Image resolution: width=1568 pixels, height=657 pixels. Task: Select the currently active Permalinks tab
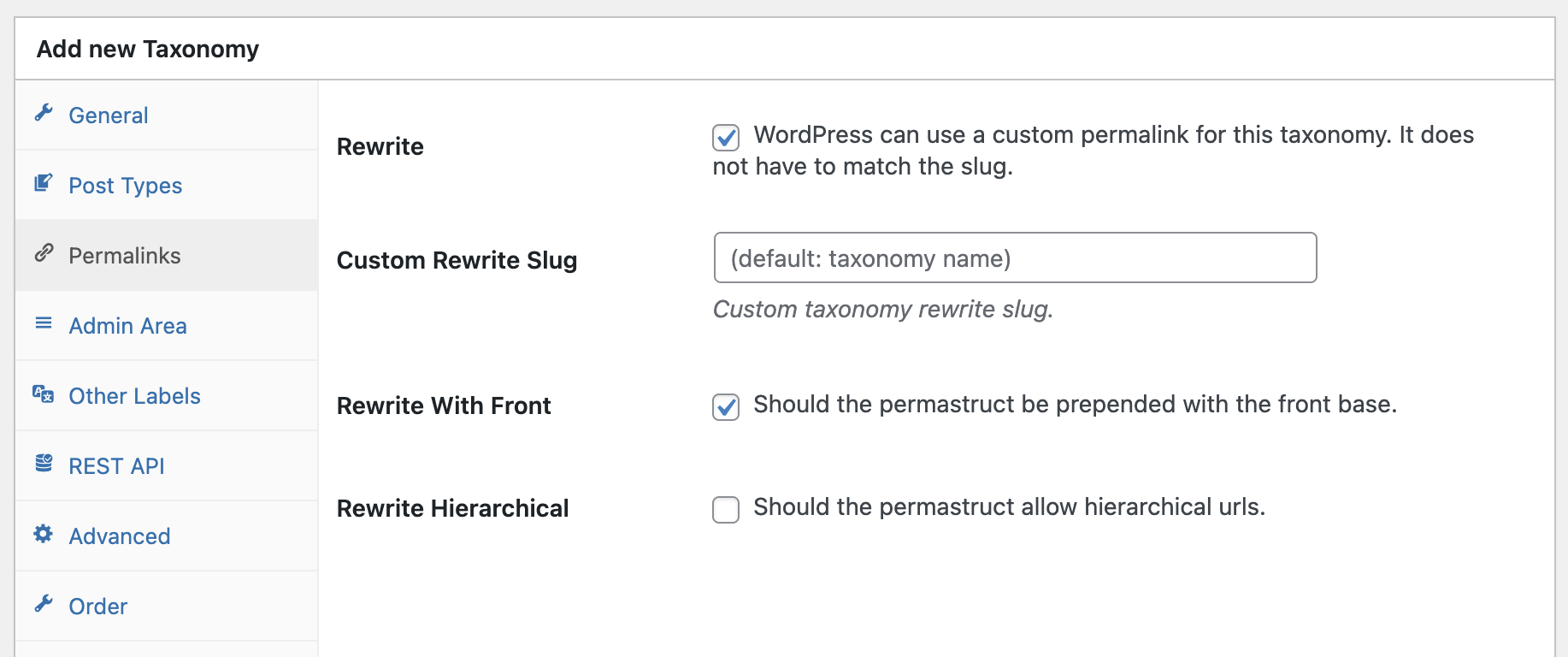tap(125, 255)
